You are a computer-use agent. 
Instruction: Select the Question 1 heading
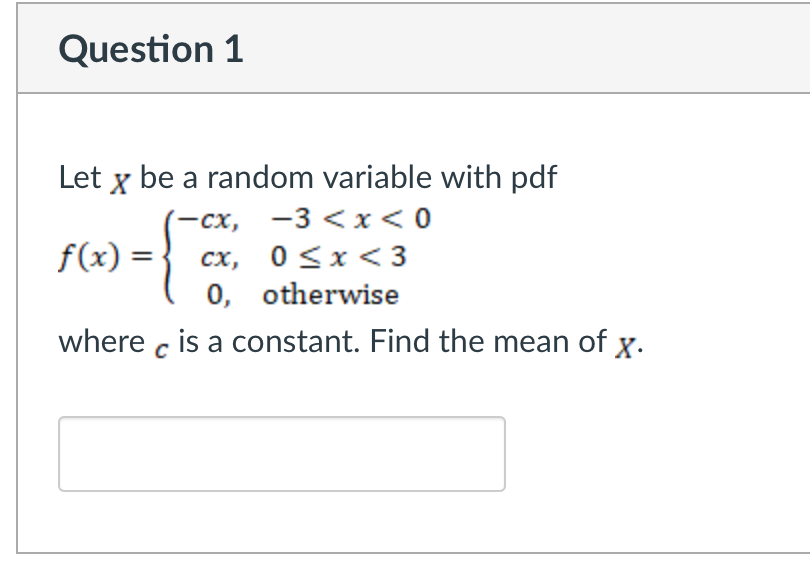[x=152, y=48]
